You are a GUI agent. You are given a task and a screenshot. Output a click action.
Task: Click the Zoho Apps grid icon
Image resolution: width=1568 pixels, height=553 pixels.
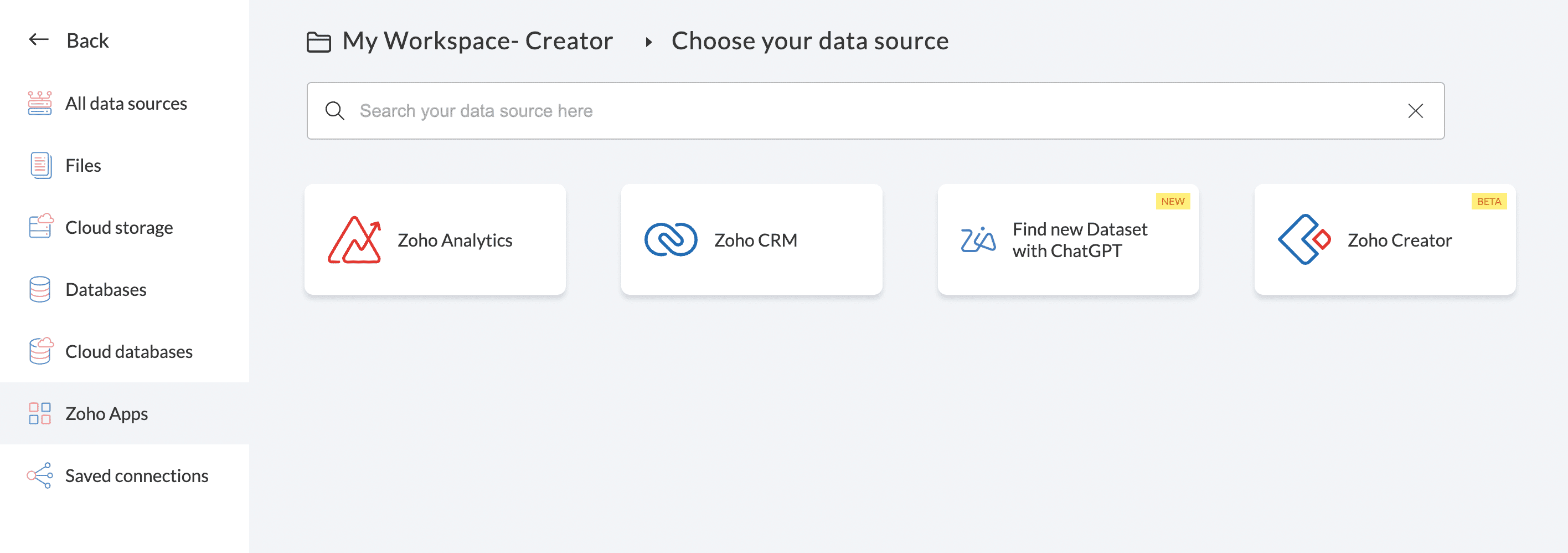pyautogui.click(x=40, y=413)
